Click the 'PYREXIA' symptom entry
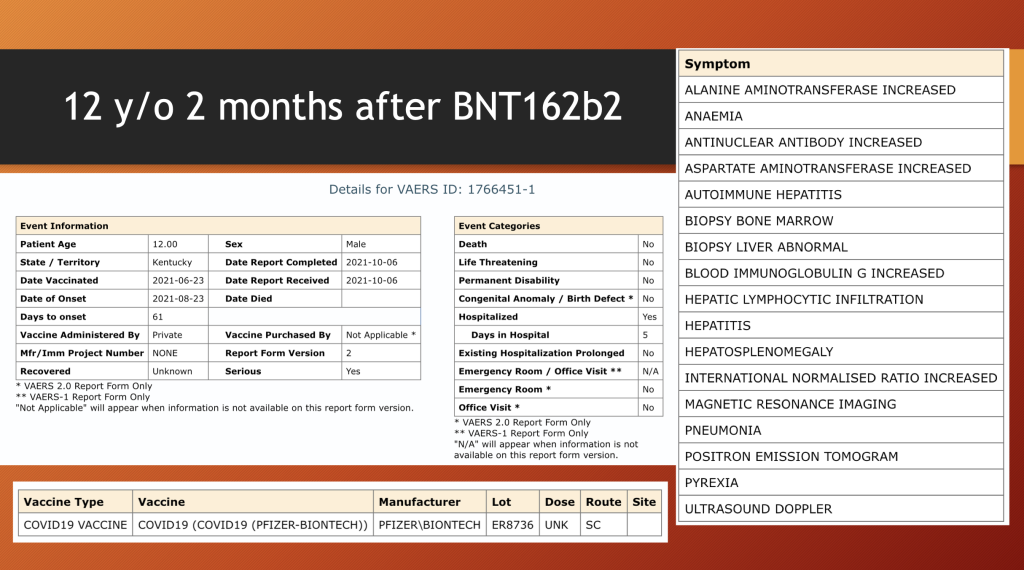Screen dimensions: 1024x570 (711, 483)
